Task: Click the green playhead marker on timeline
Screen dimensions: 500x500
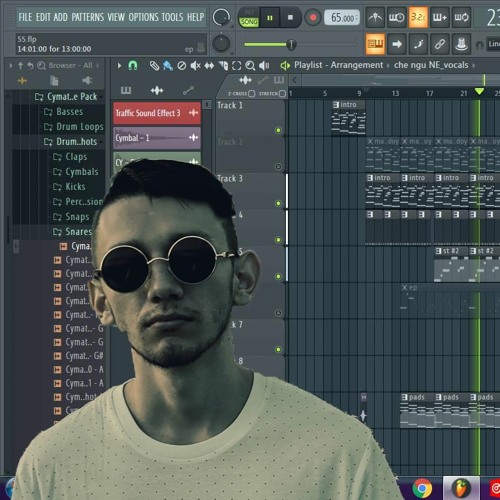Action: [479, 91]
